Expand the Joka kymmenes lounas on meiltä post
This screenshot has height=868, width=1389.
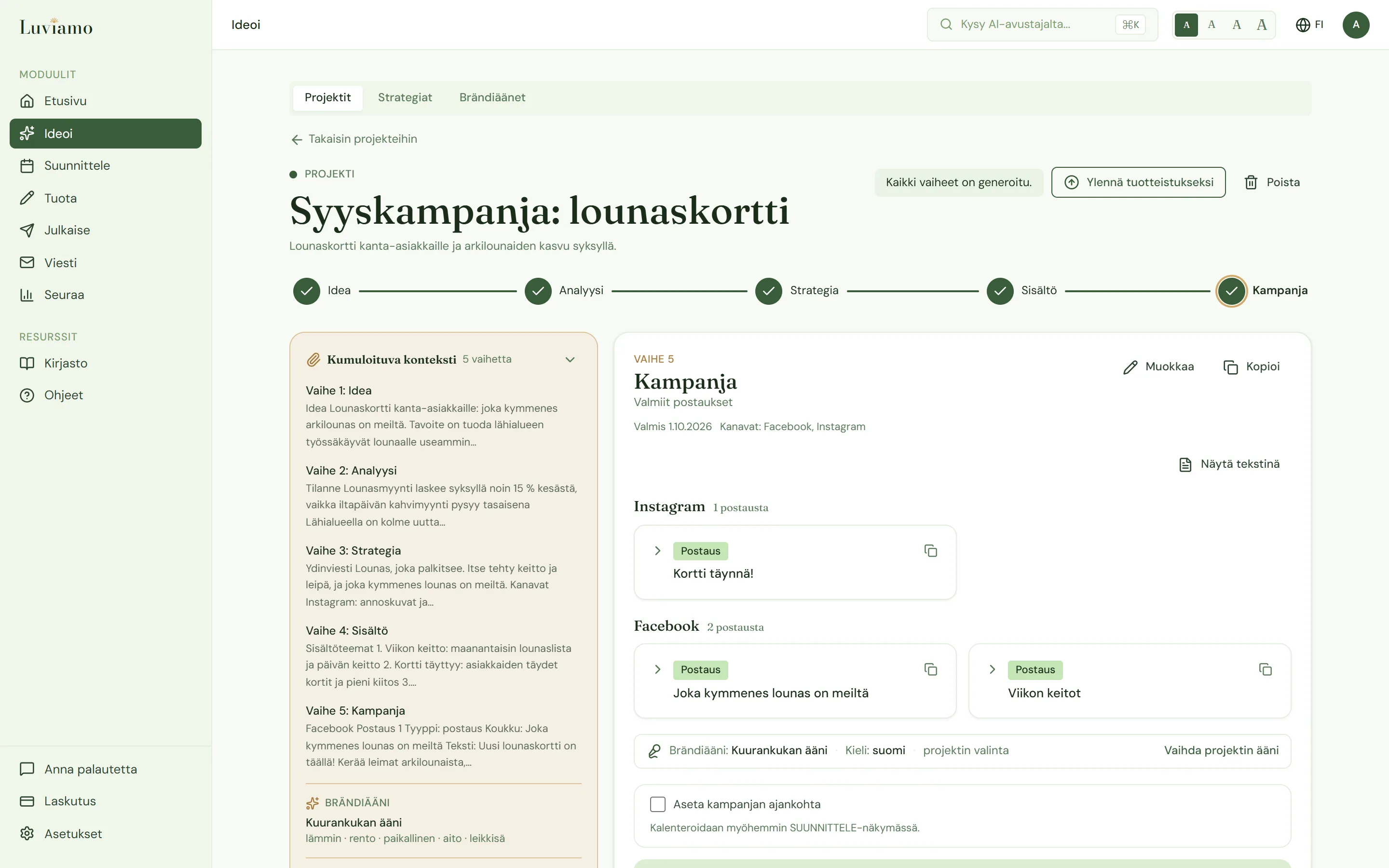coord(658,669)
